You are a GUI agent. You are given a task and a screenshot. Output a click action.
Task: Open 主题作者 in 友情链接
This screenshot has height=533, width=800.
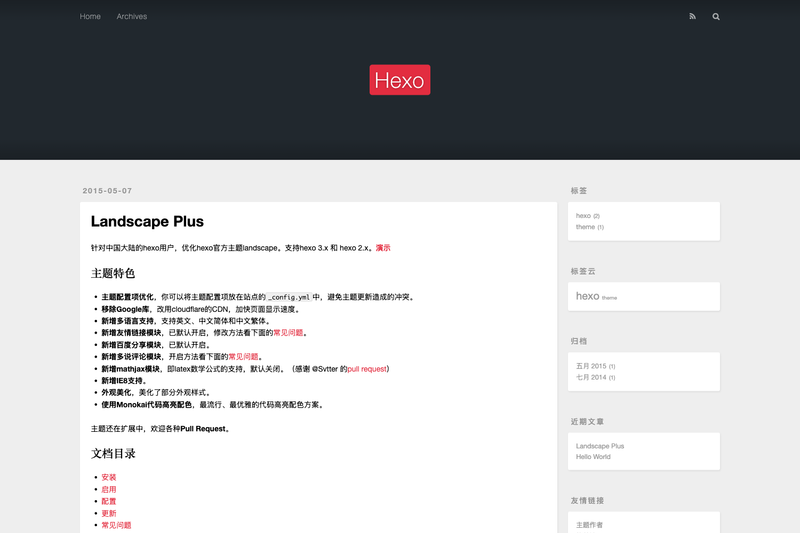589,525
